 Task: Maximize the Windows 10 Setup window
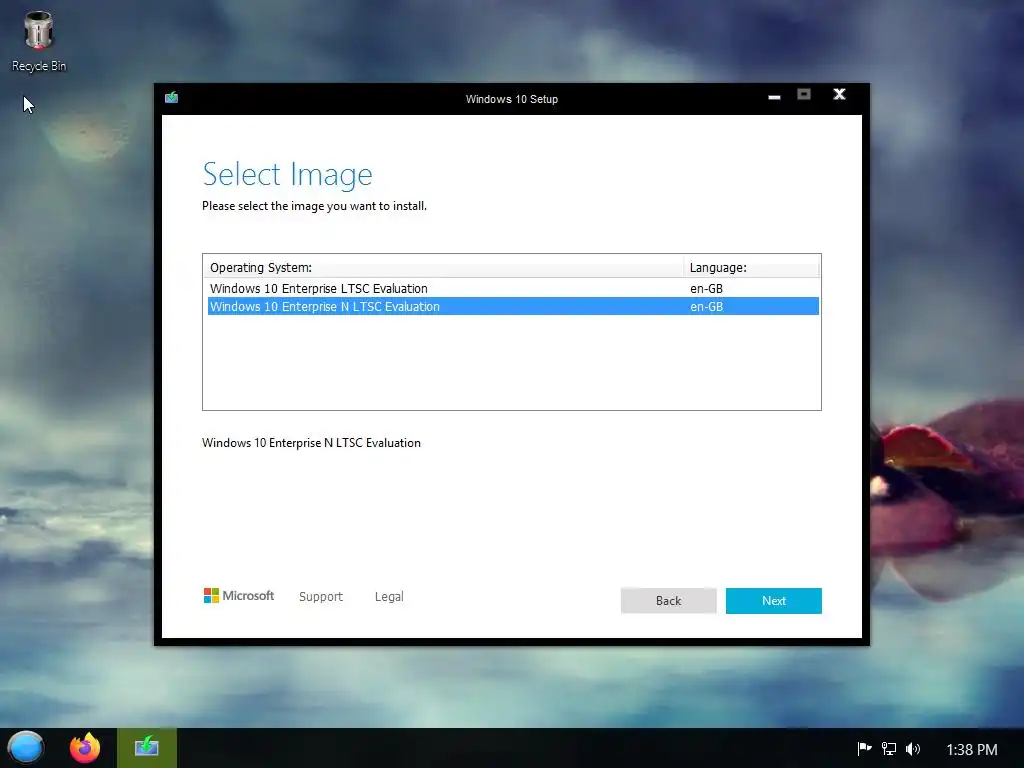coord(804,95)
